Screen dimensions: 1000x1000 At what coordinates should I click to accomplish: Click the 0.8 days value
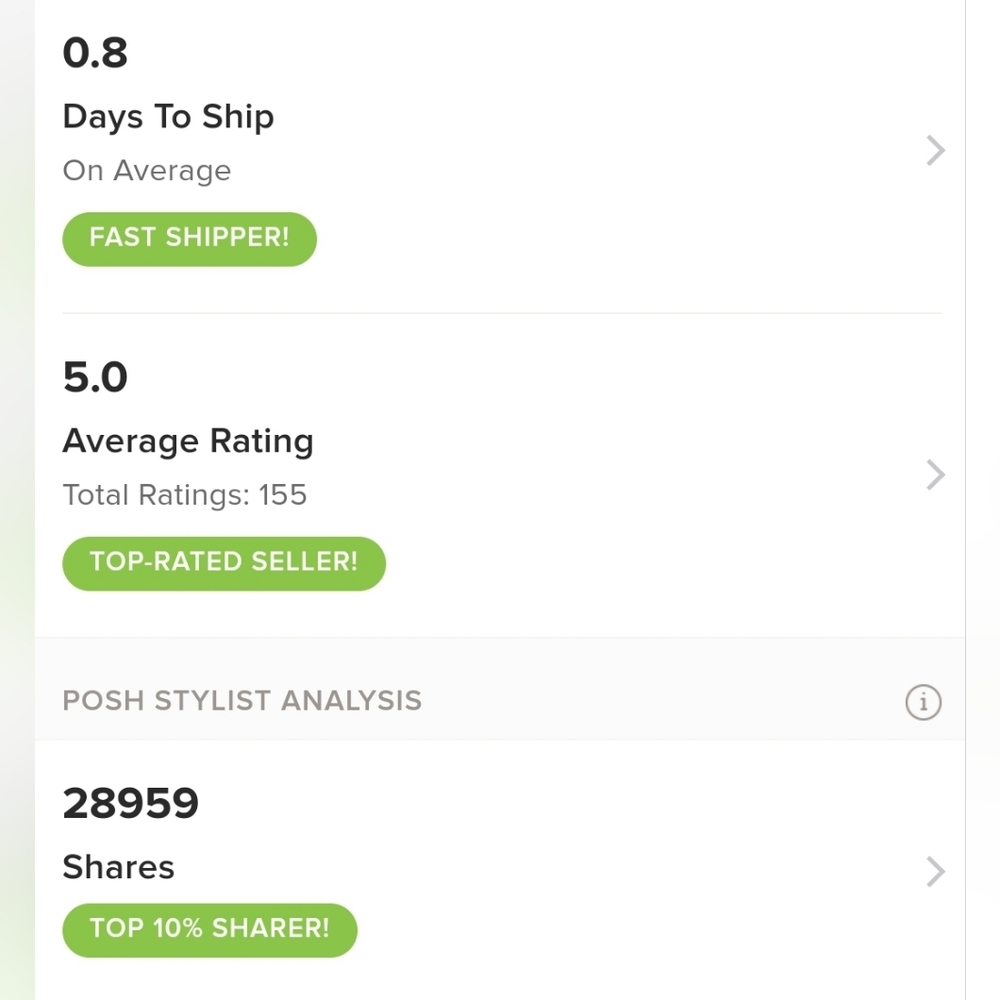95,52
